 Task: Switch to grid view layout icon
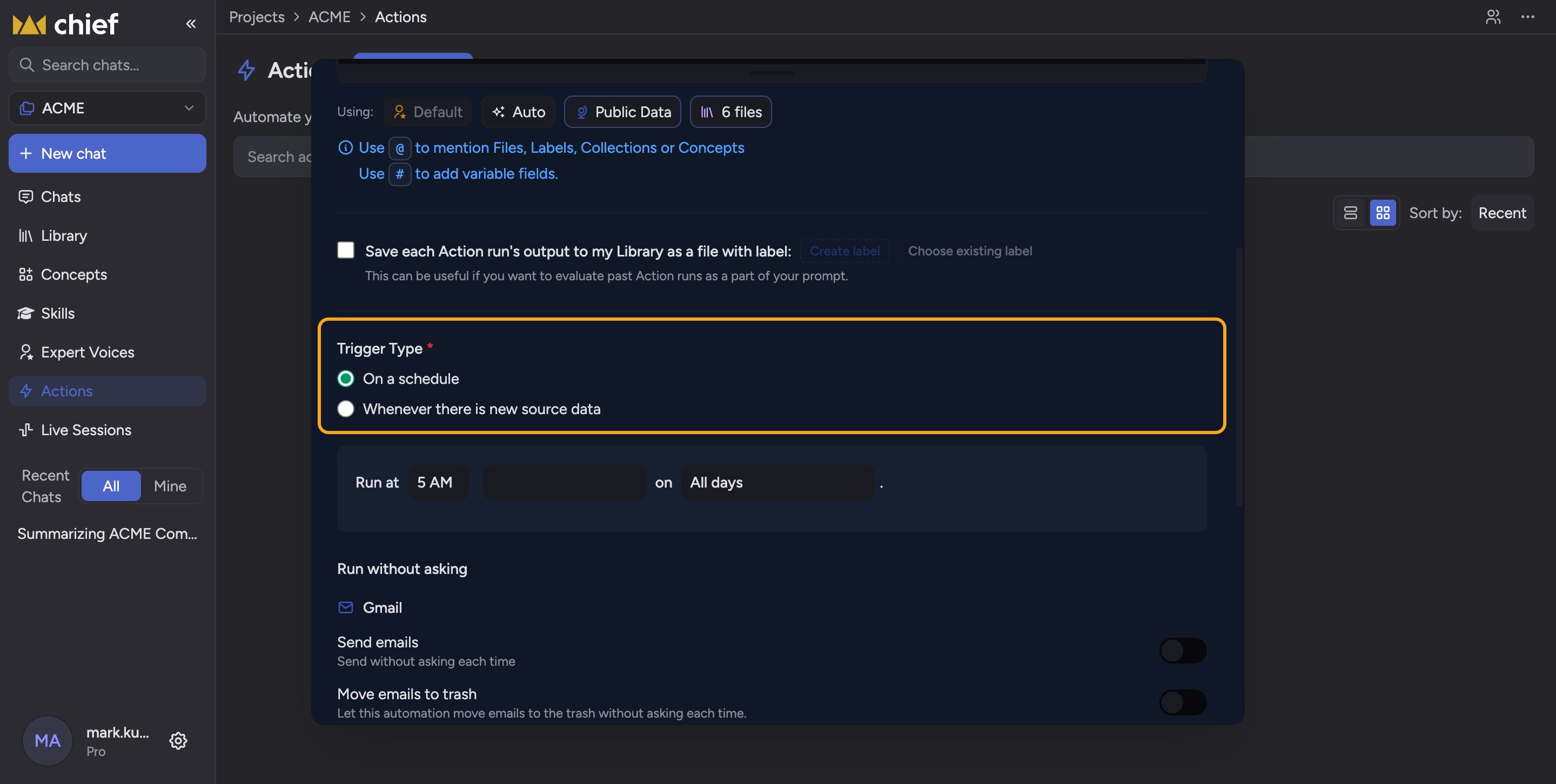[x=1383, y=212]
